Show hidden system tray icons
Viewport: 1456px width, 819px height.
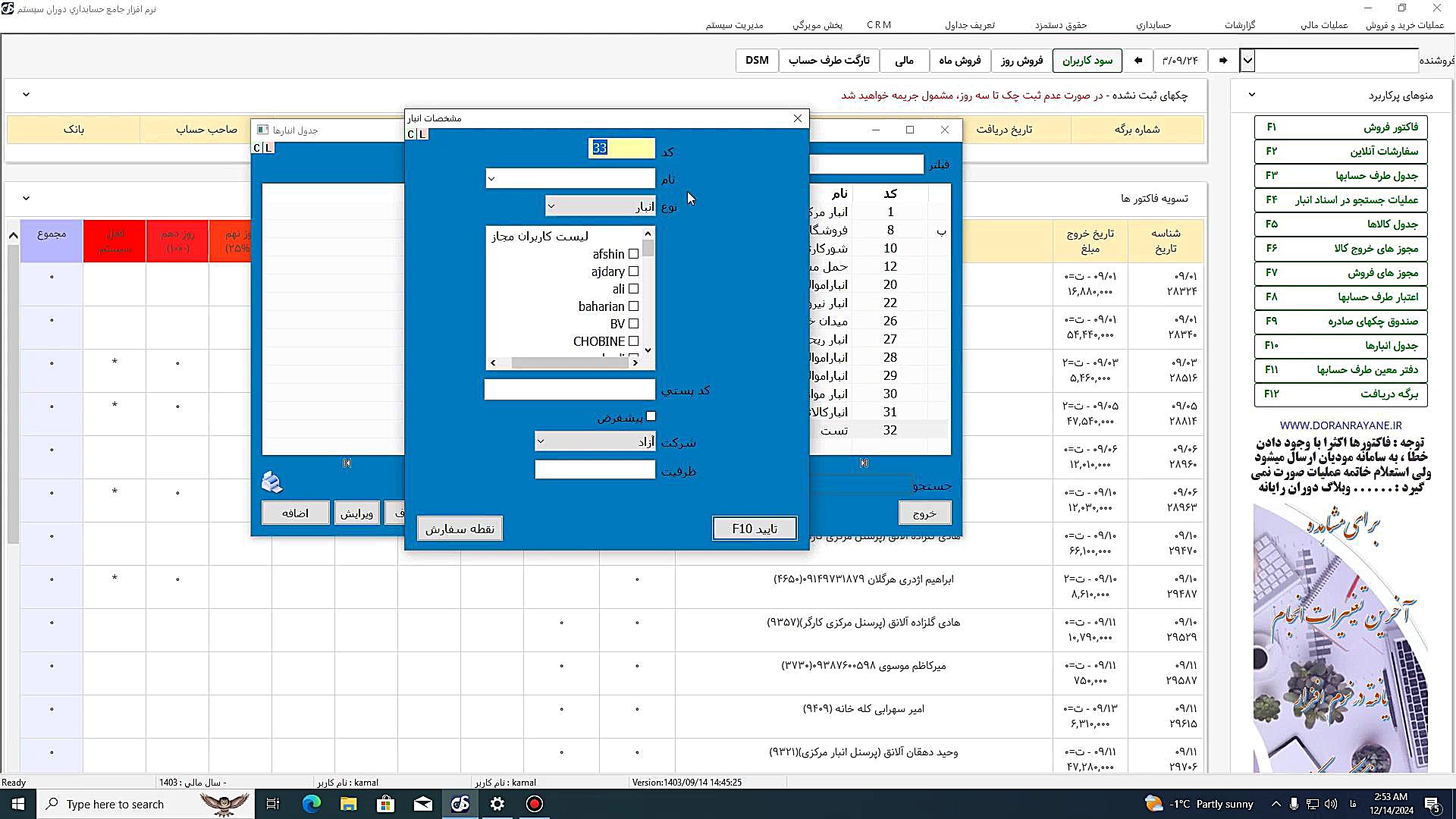pos(1276,804)
